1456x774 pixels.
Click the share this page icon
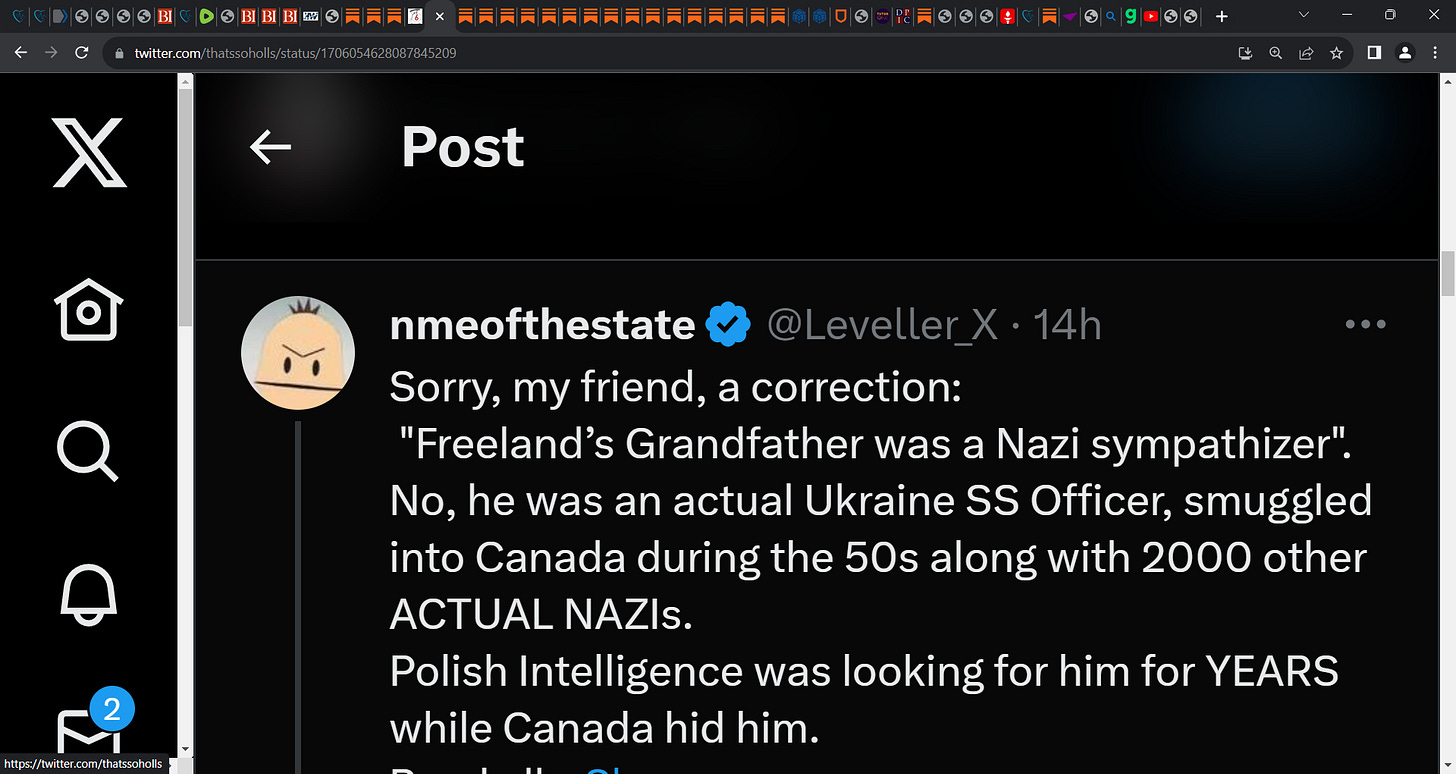(x=1306, y=53)
